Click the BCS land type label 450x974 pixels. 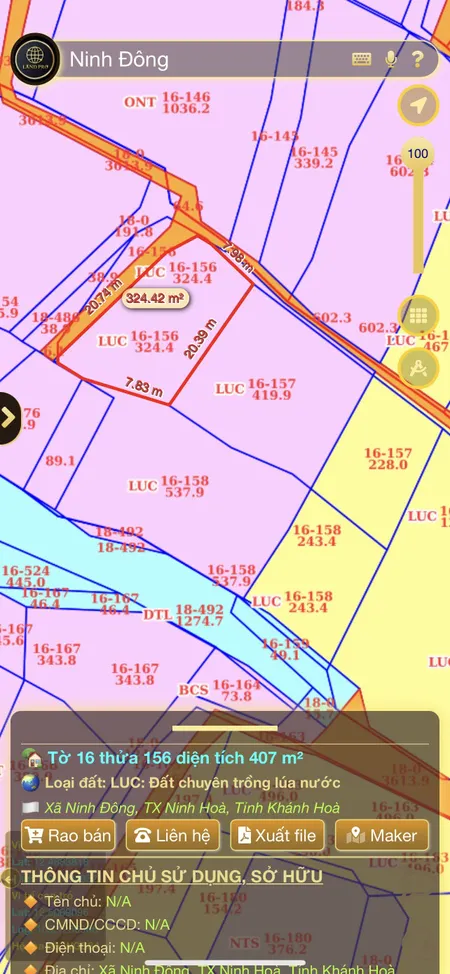193,690
